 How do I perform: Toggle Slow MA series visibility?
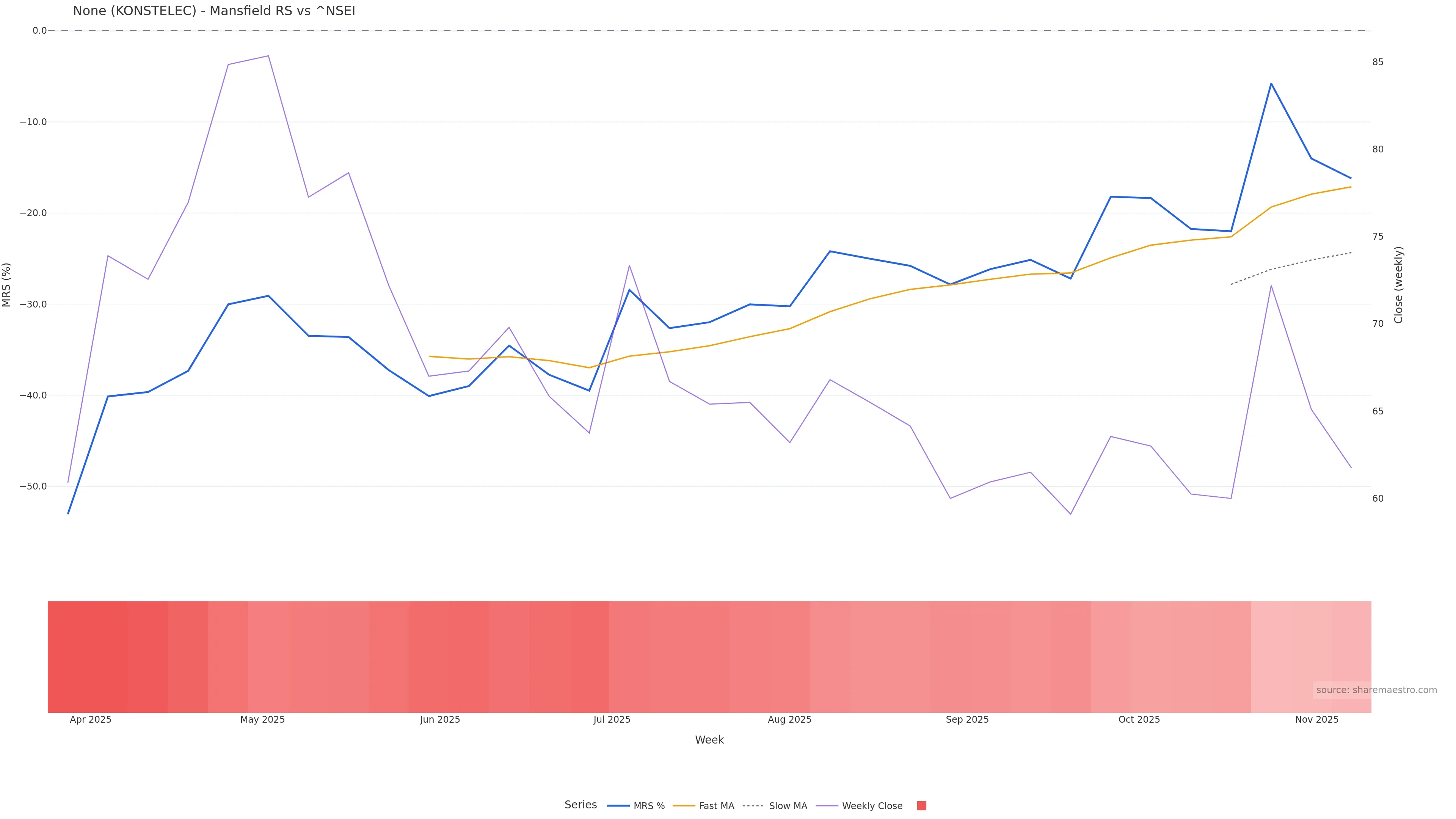click(788, 806)
